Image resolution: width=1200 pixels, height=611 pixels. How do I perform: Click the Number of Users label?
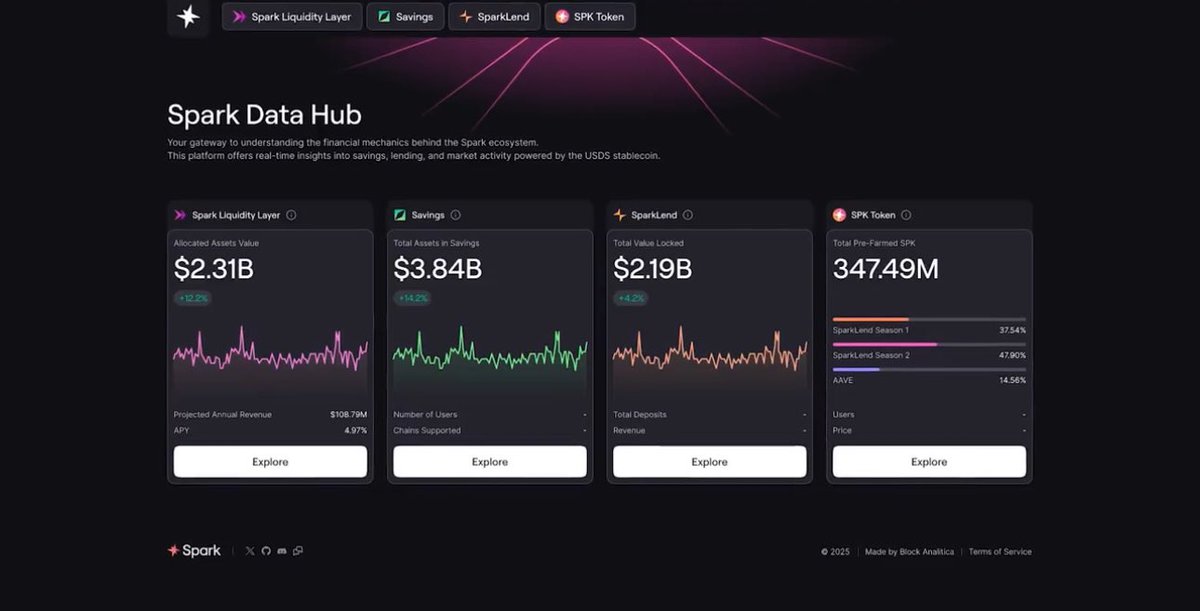point(425,414)
